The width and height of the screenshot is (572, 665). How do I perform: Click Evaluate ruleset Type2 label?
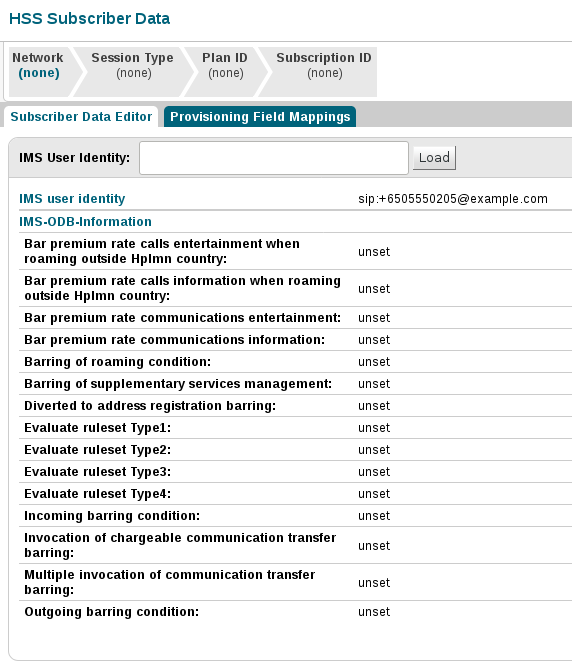pyautogui.click(x=98, y=450)
